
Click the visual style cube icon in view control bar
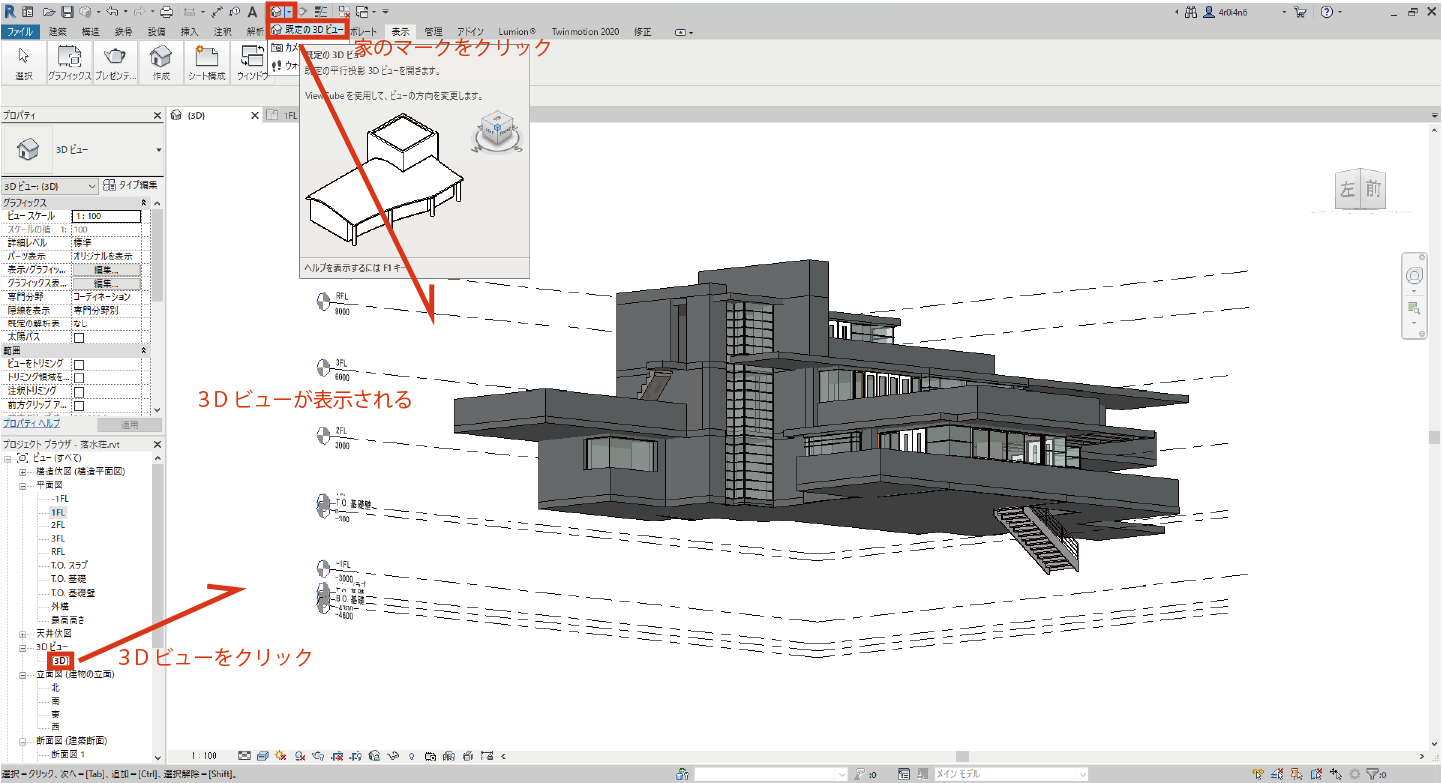tap(263, 756)
